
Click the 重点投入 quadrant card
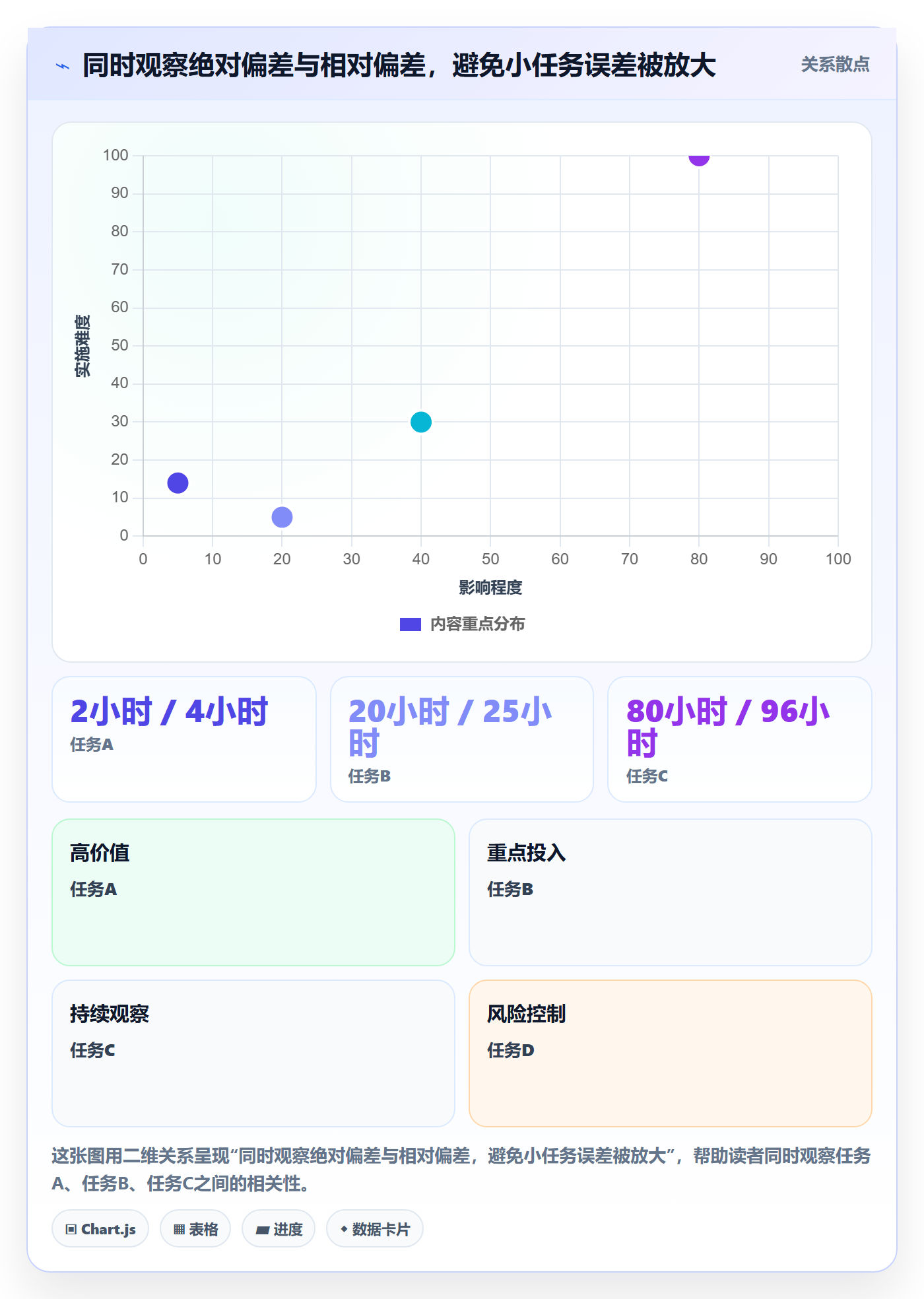pos(671,892)
